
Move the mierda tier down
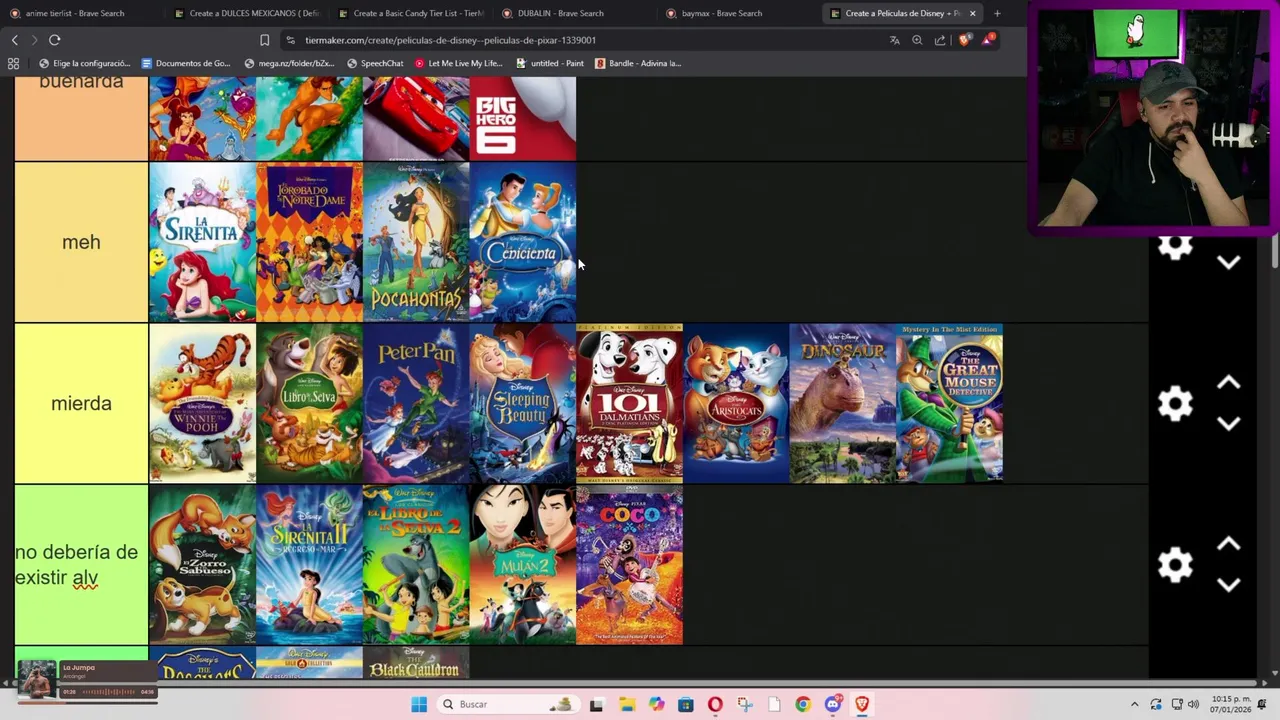(x=1229, y=423)
